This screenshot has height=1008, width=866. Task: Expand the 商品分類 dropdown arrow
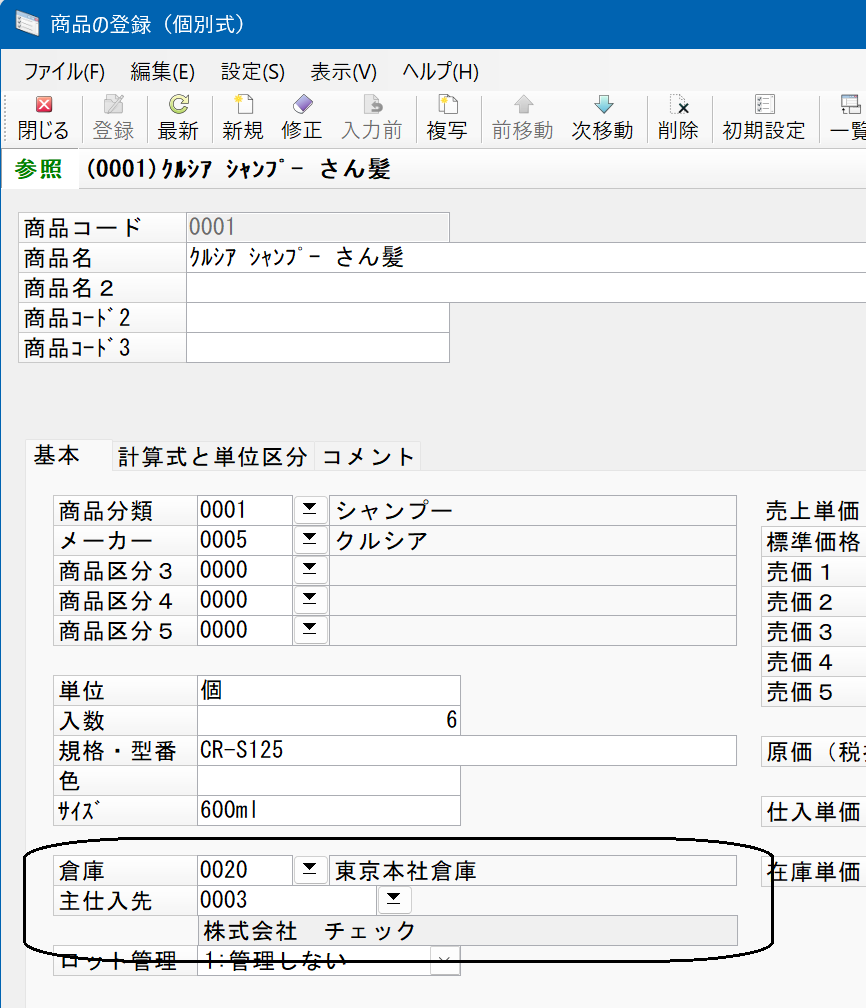pos(310,510)
